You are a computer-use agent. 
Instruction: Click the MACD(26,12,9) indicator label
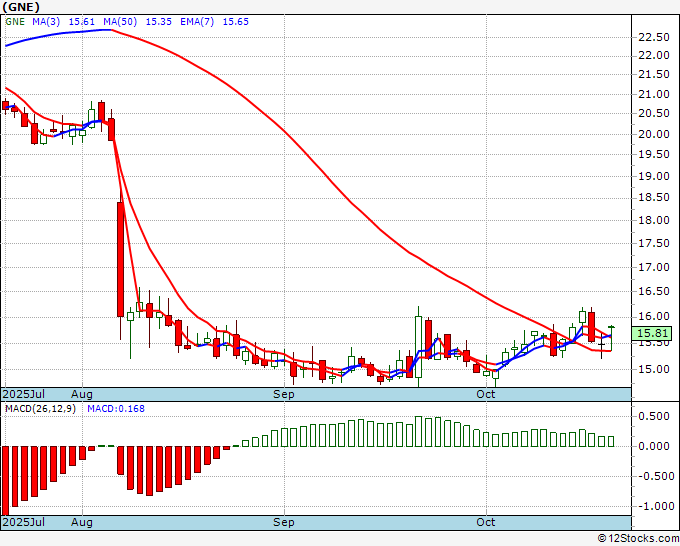pos(40,409)
